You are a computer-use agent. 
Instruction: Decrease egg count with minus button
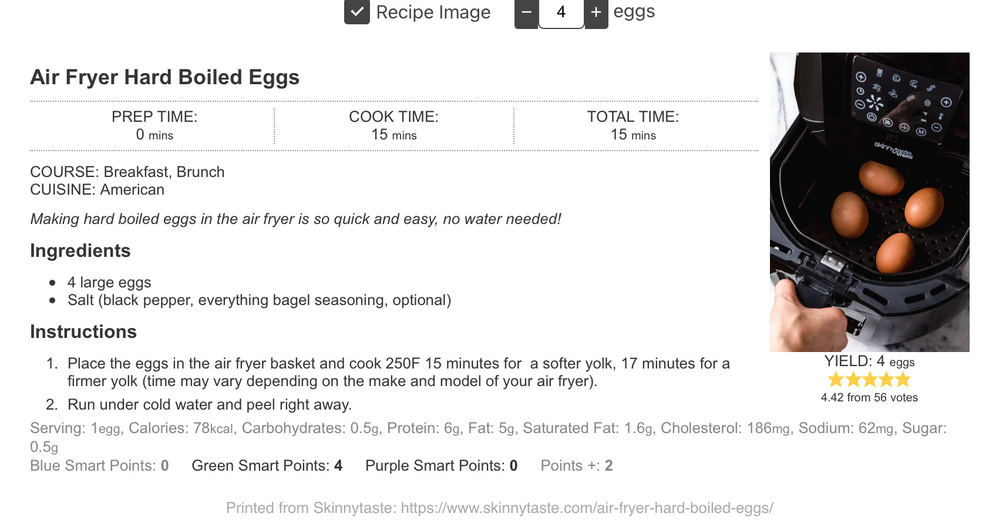(x=526, y=13)
